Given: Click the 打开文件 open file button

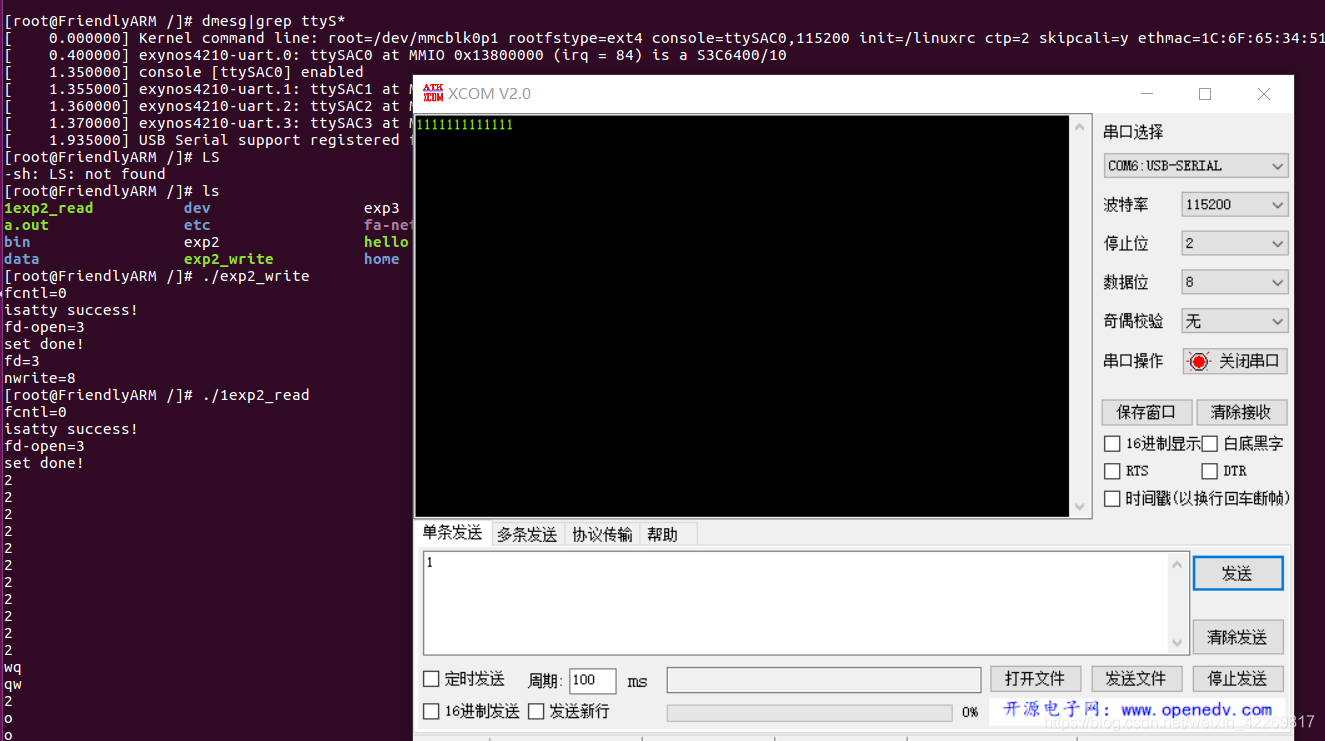Looking at the screenshot, I should click(1035, 679).
